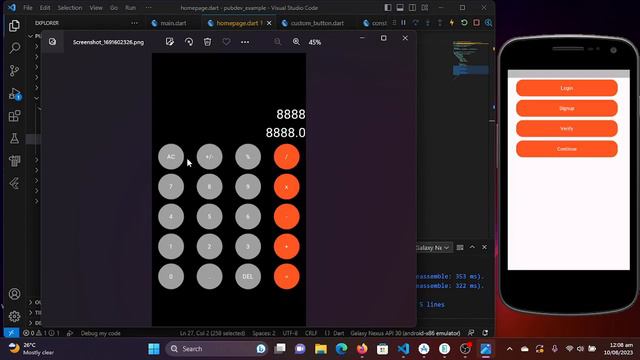The height and width of the screenshot is (360, 640).
Task: Open the Galaxy Nexus device dropdown in panel
Action: (433, 247)
